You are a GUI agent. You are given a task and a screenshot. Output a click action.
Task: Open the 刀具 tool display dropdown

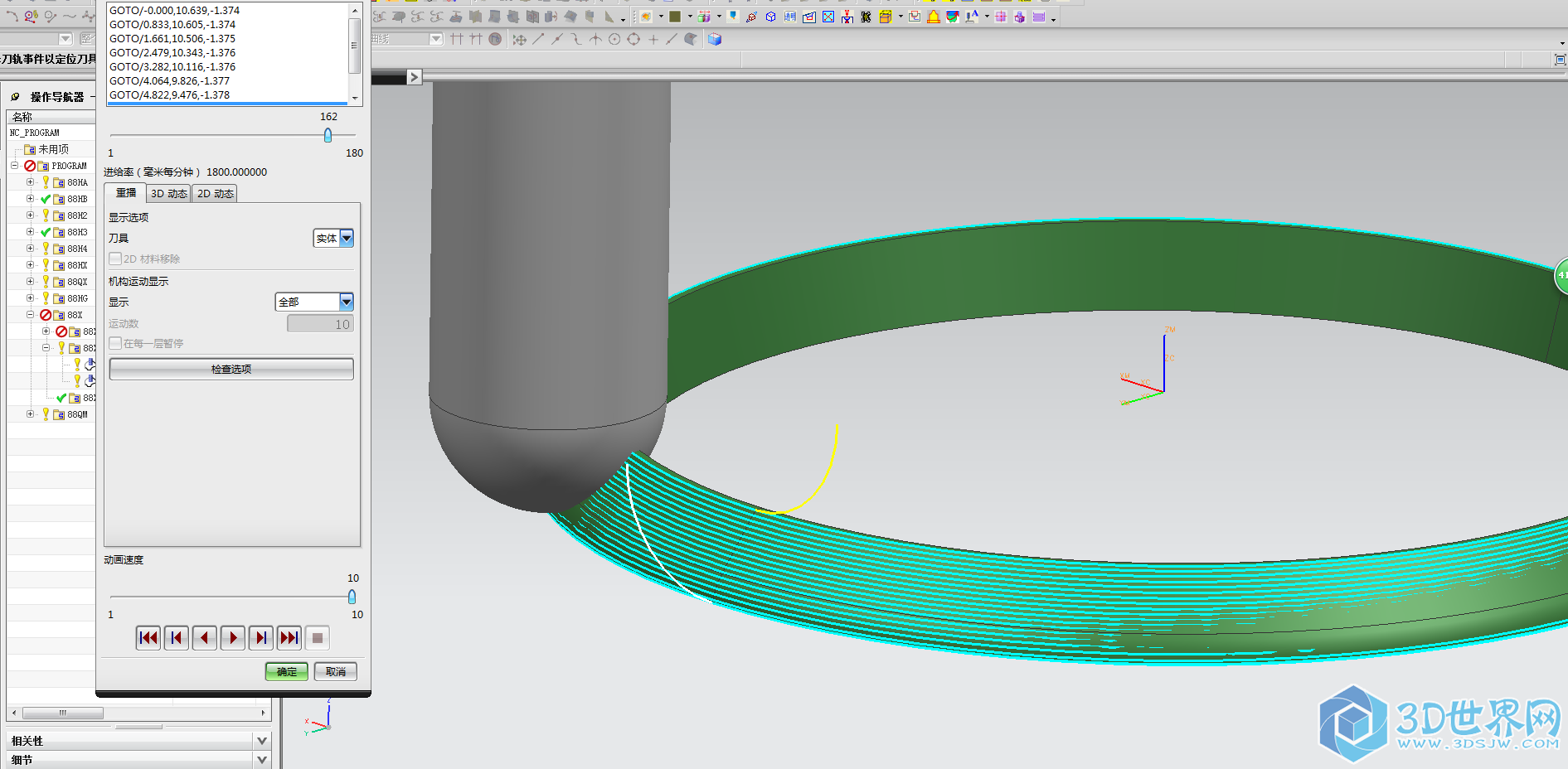pos(333,238)
